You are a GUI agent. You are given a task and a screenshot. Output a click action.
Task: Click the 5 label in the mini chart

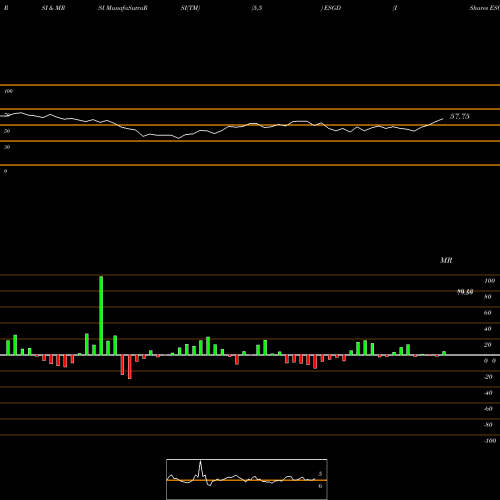click(320, 474)
